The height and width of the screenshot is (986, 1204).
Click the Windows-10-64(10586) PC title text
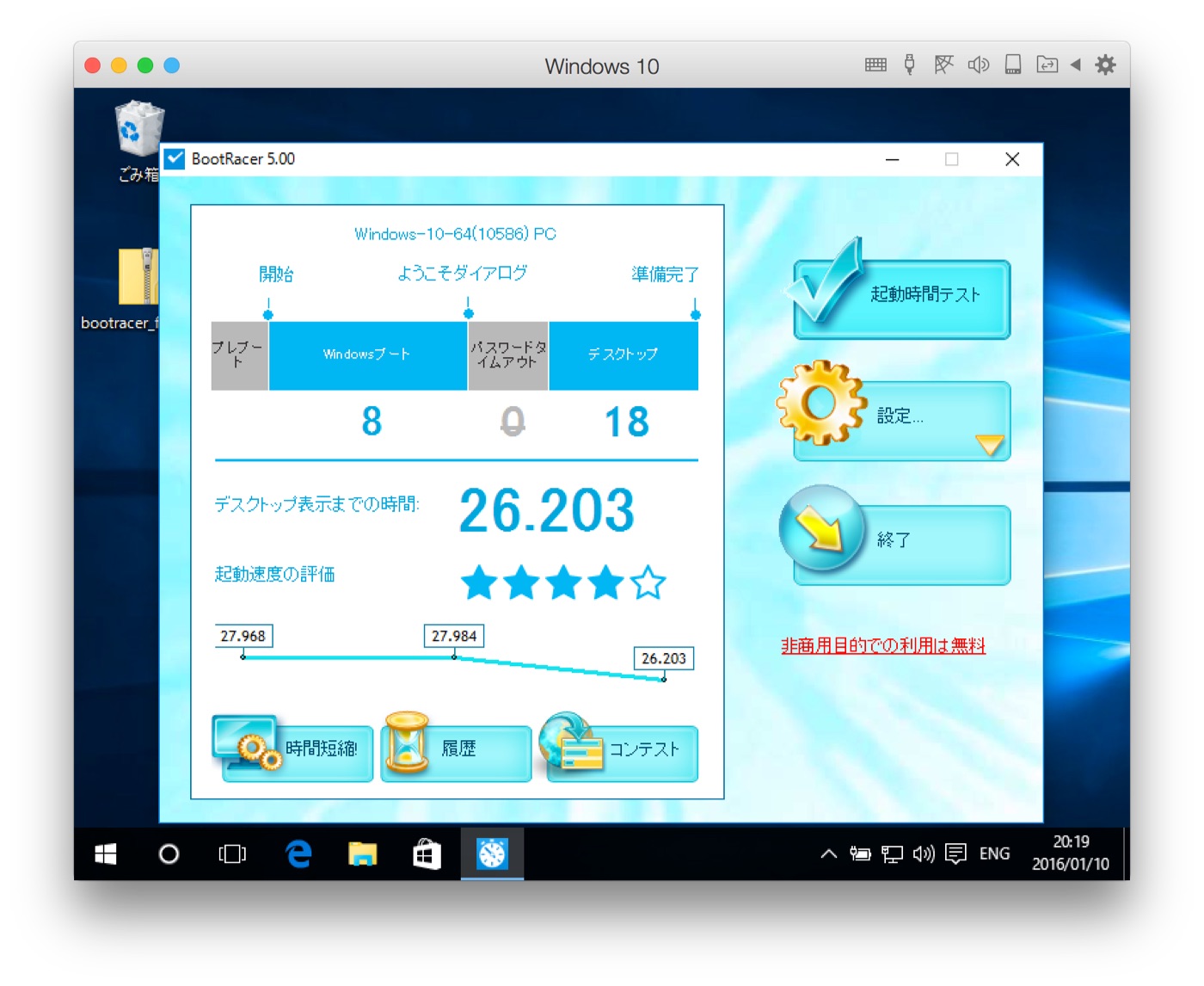(455, 234)
